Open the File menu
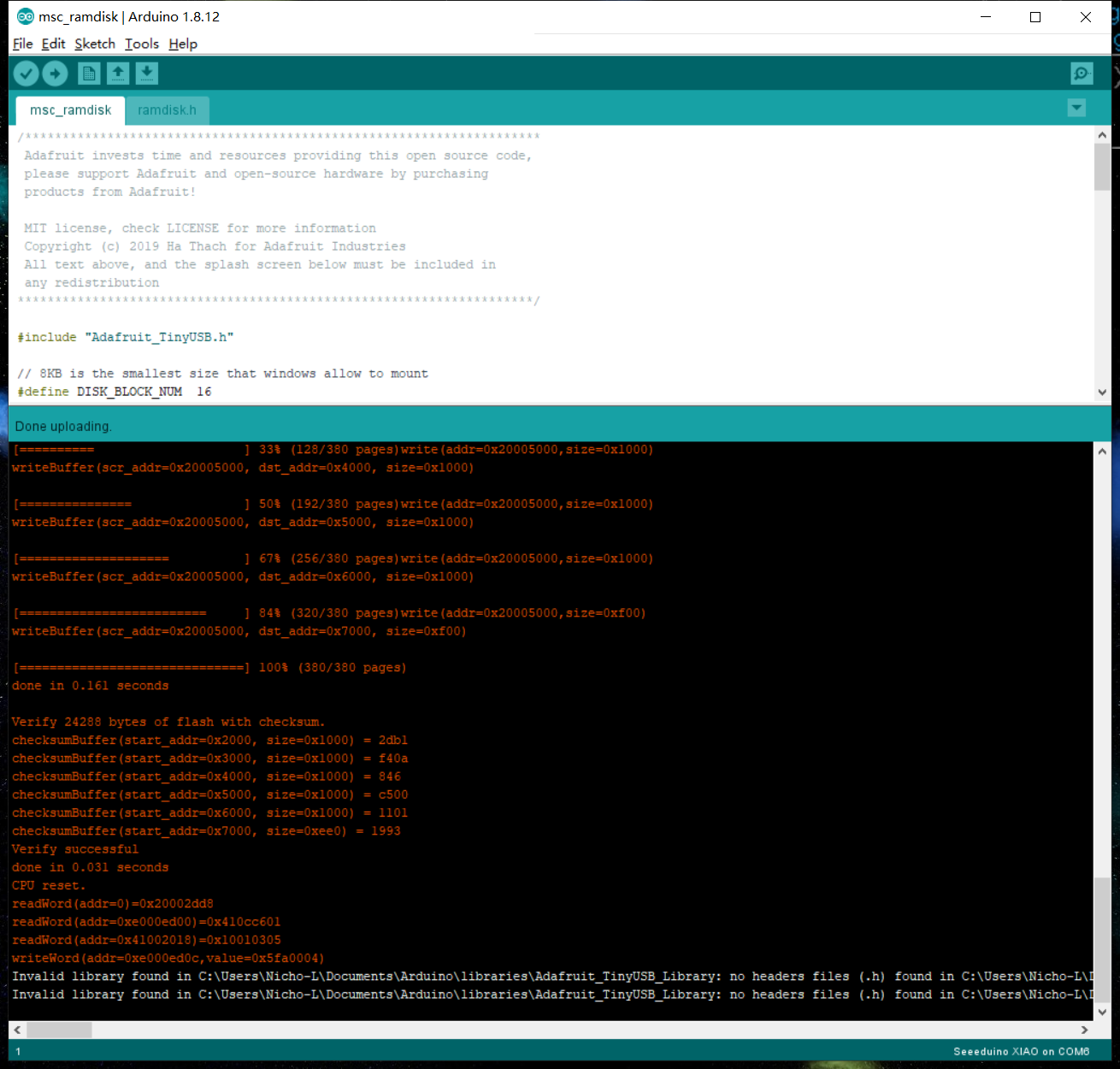 click(23, 44)
